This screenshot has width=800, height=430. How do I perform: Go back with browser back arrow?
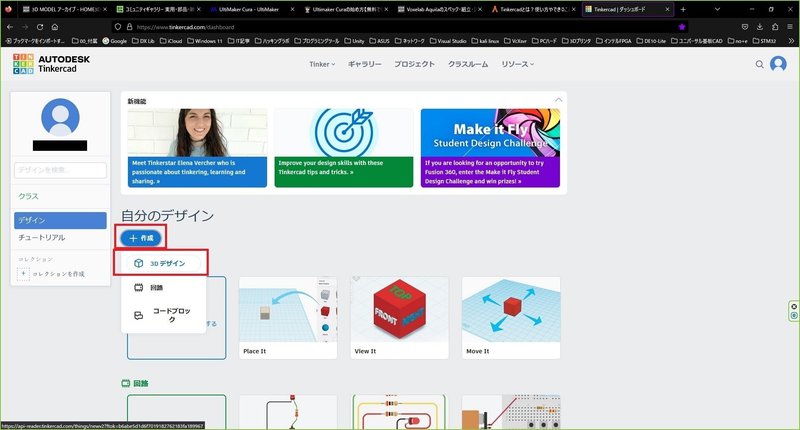click(x=10, y=27)
